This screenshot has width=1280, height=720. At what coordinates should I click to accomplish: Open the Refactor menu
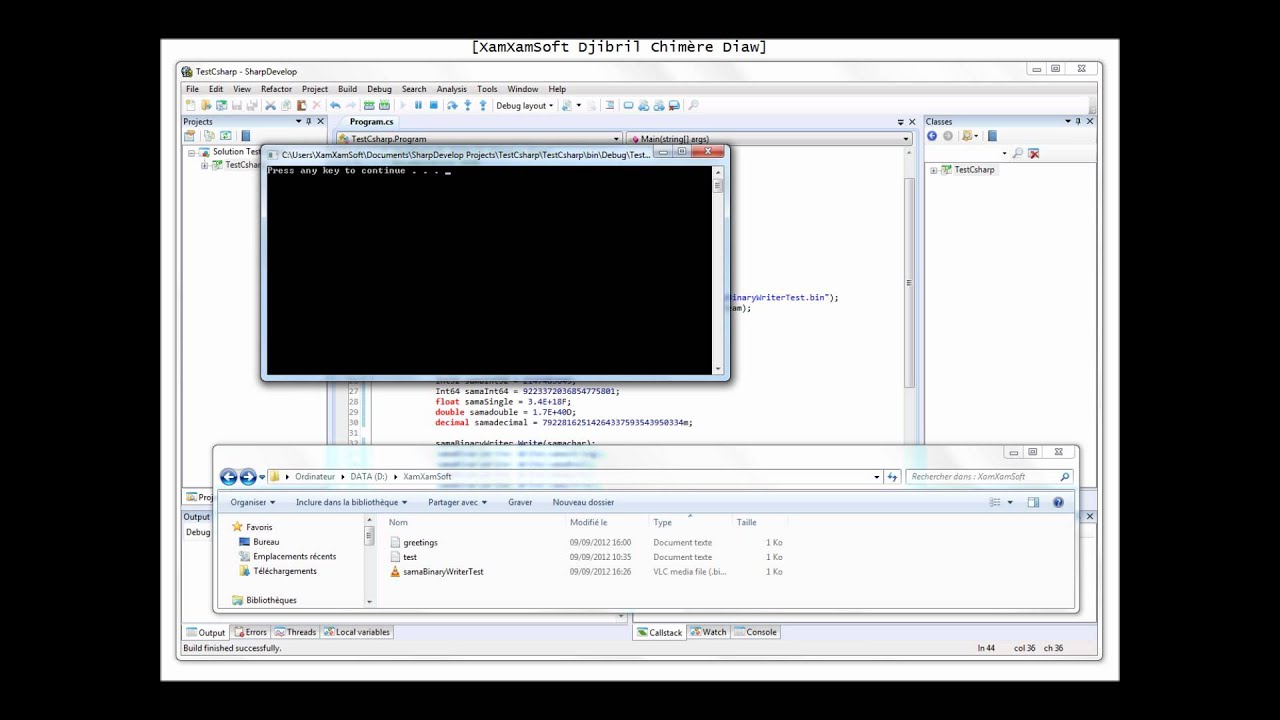coord(276,89)
